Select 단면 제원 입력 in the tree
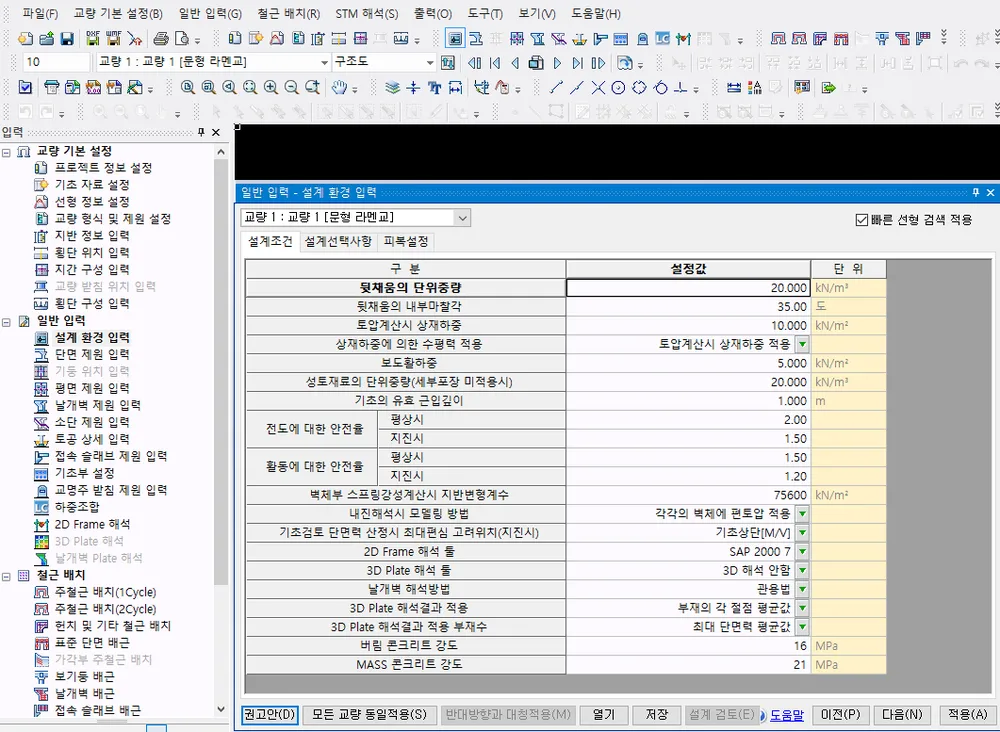Viewport: 1000px width, 732px height. click(92, 355)
